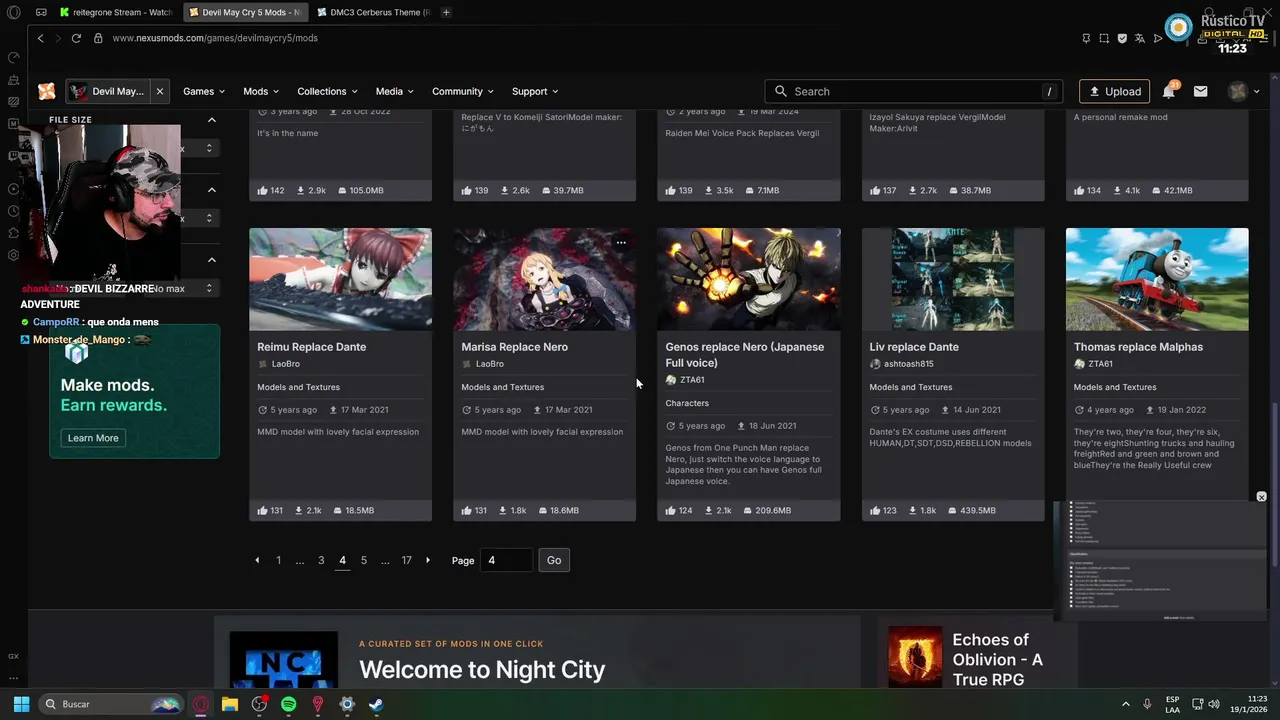Open the Collections dropdown menu

coord(328,91)
